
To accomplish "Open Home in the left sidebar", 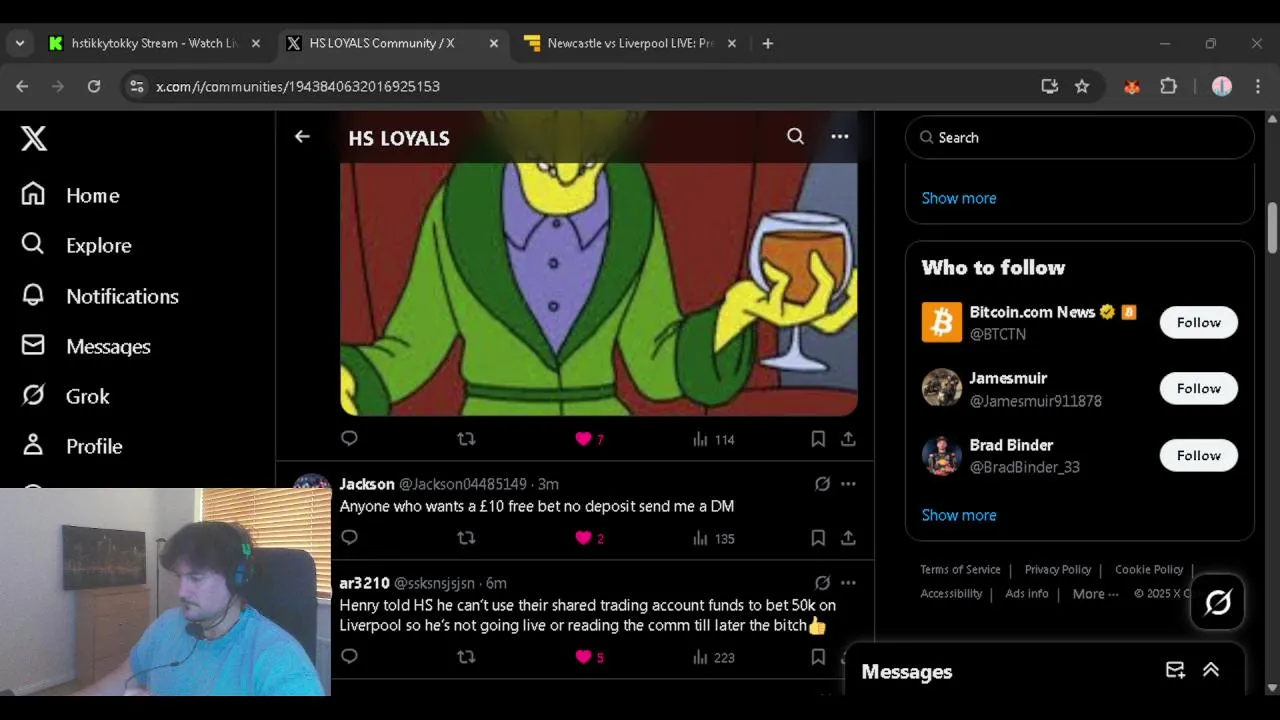I will (70, 195).
